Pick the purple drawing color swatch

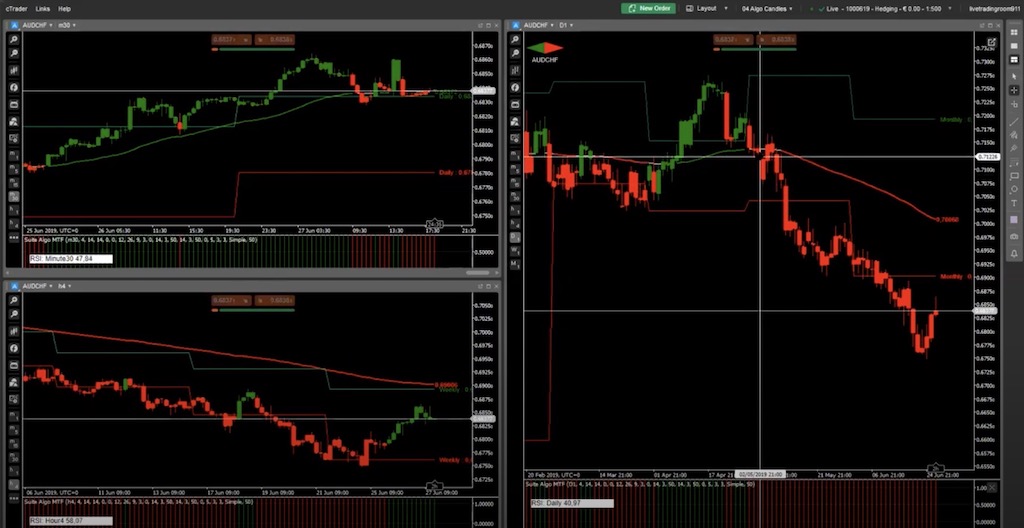(x=1014, y=220)
